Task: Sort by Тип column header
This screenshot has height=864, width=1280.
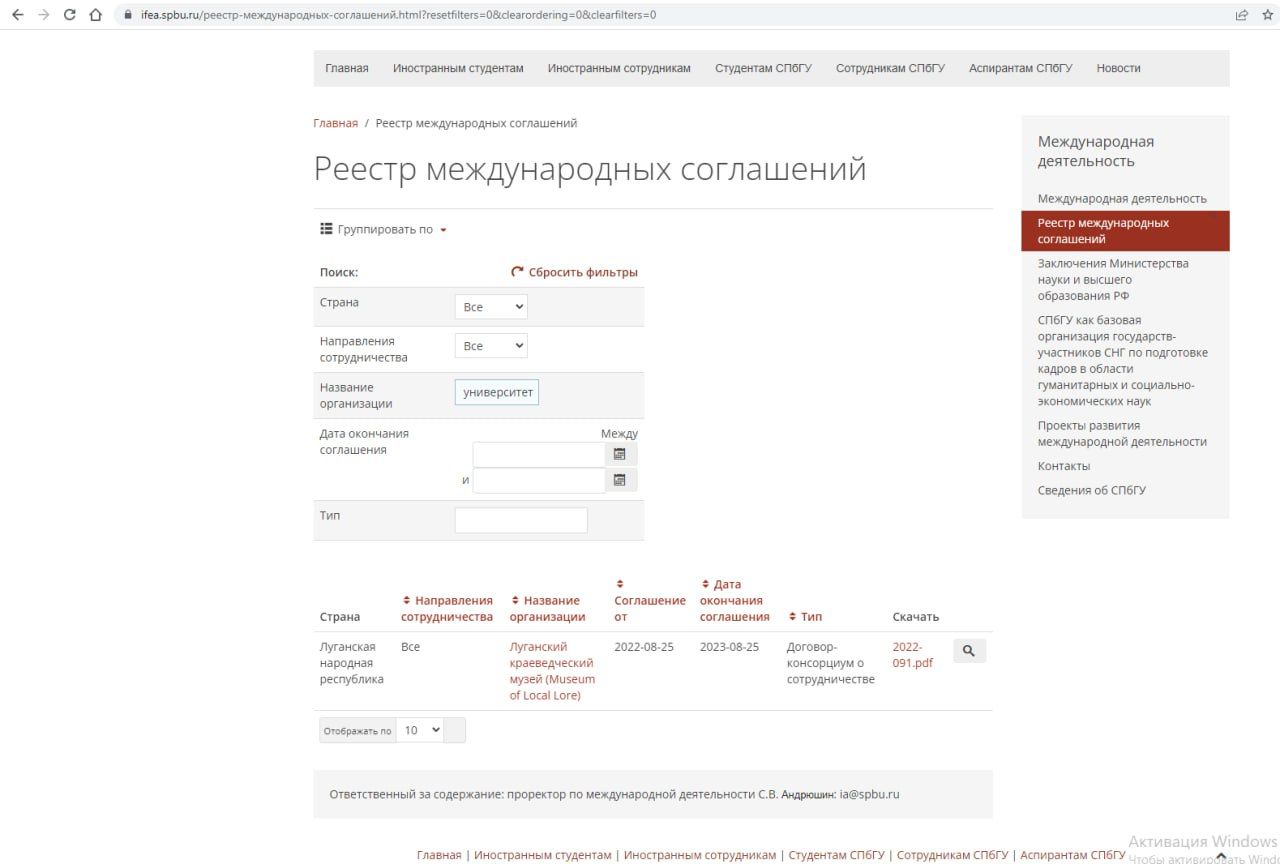Action: coord(805,617)
